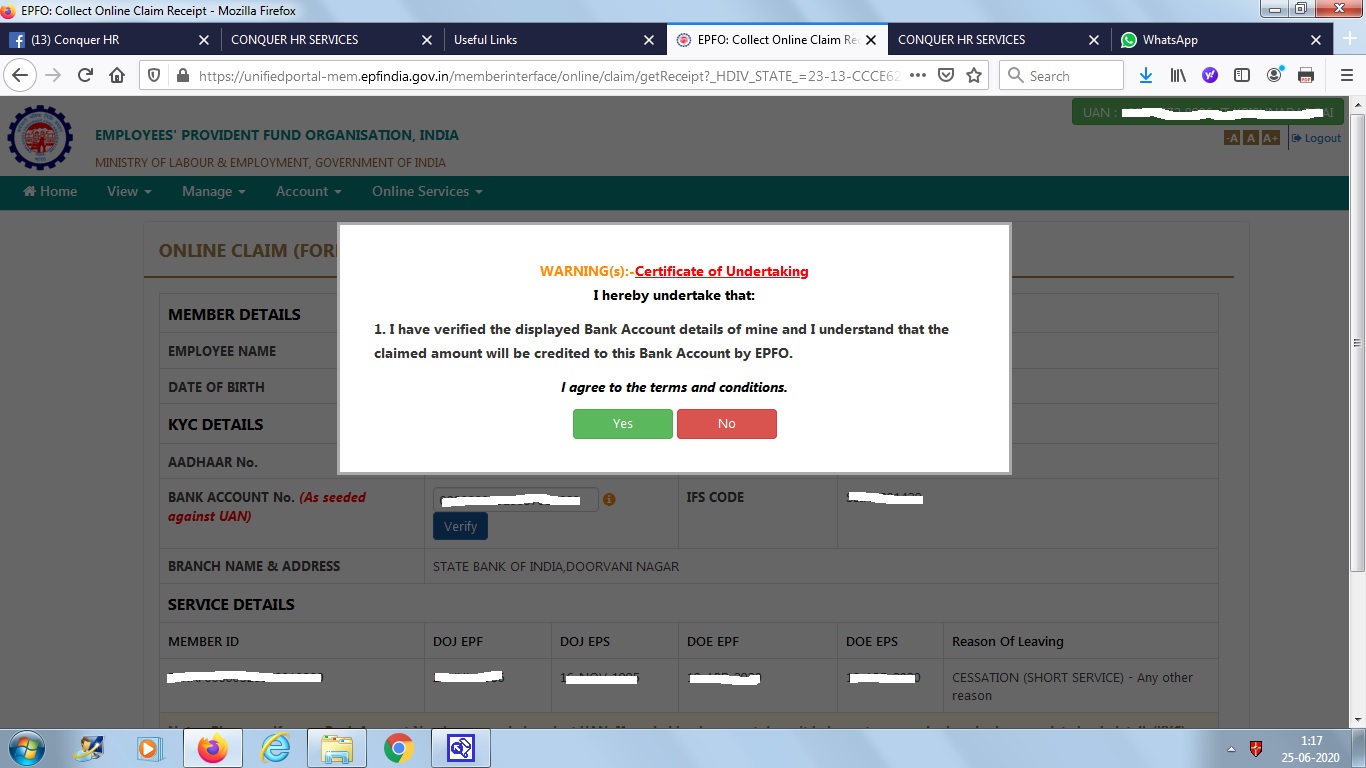
Task: Open Windows Media Player taskbar icon
Action: 150,748
